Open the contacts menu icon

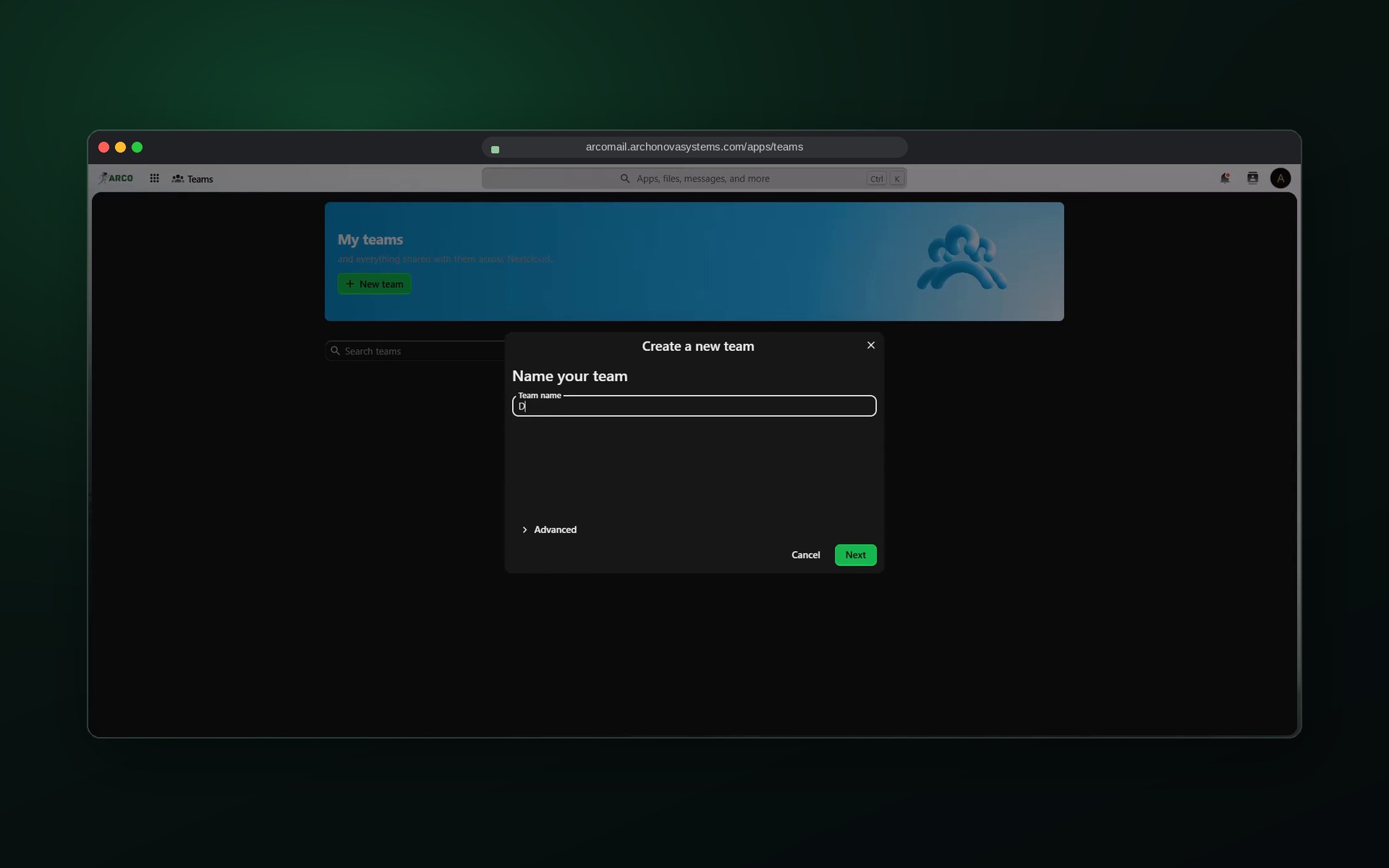pyautogui.click(x=1252, y=178)
